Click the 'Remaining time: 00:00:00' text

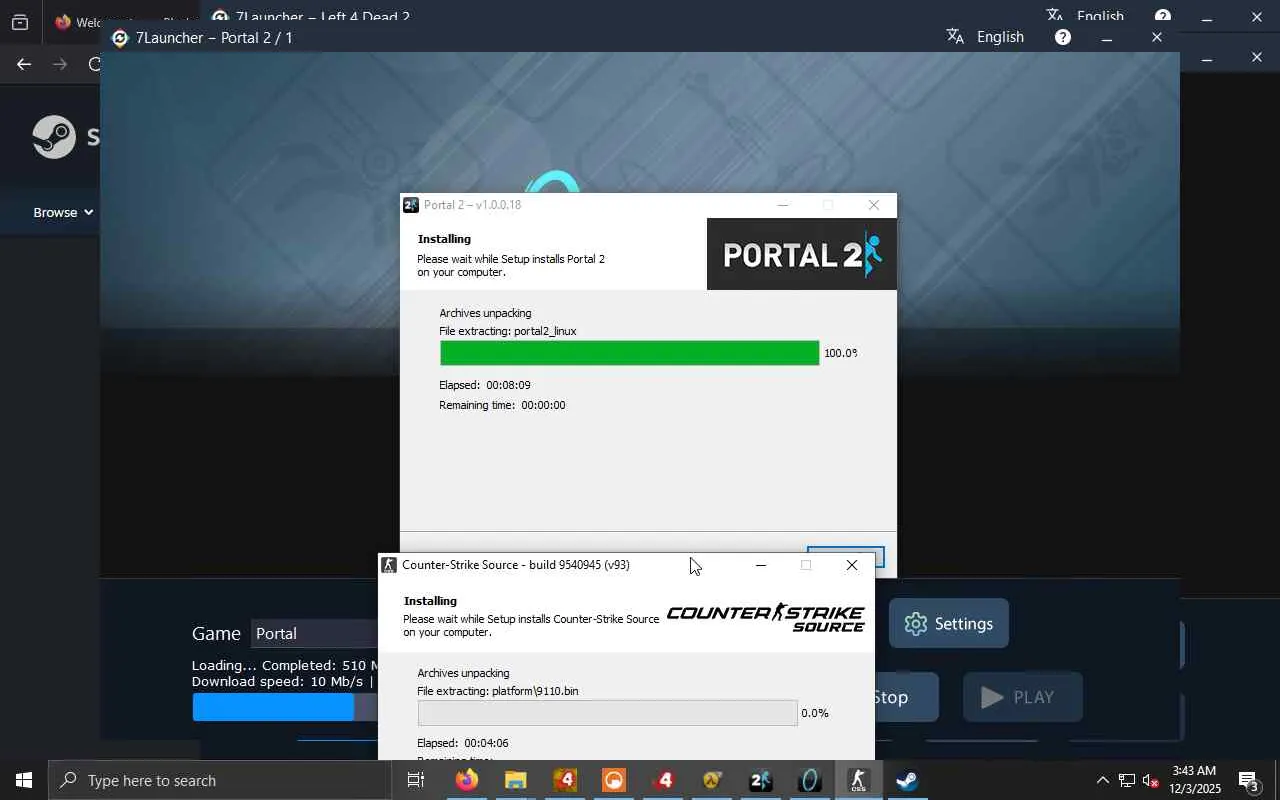click(x=502, y=405)
